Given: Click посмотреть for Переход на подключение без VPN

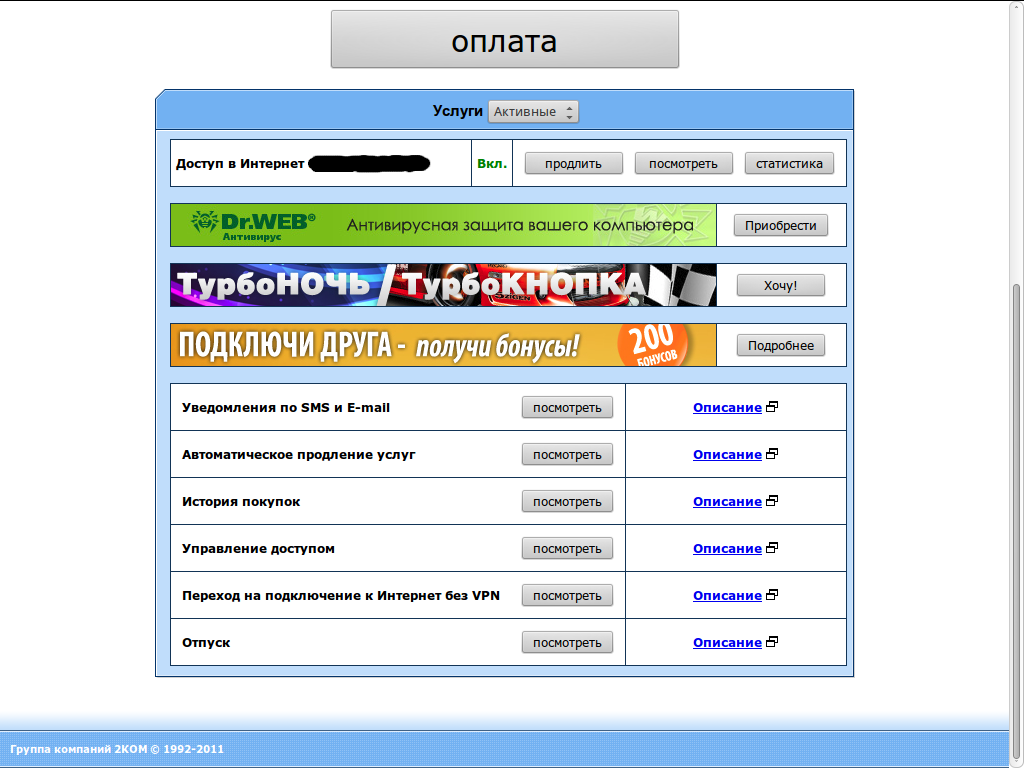Looking at the screenshot, I should point(567,596).
